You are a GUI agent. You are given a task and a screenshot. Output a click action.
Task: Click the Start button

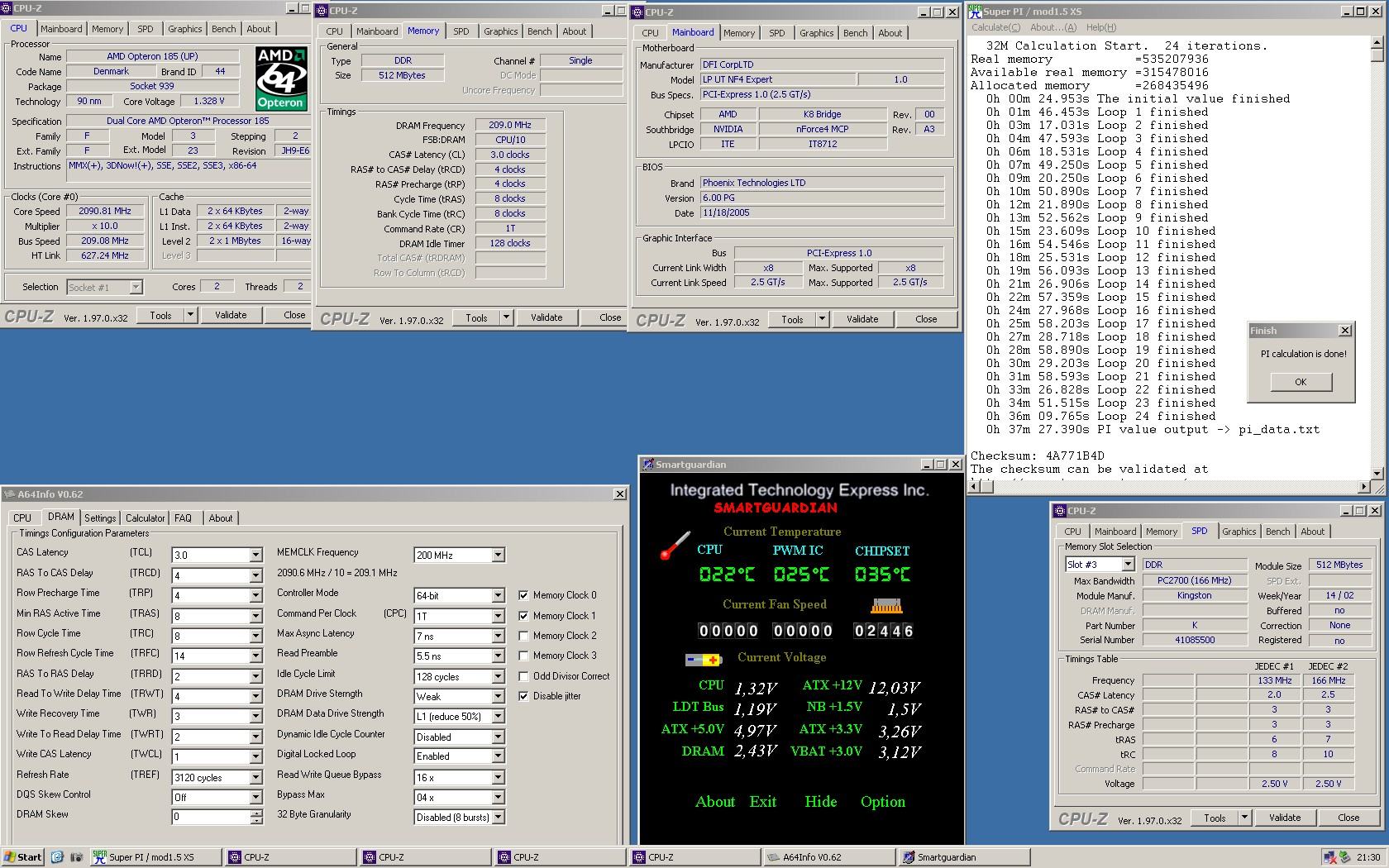pos(22,857)
